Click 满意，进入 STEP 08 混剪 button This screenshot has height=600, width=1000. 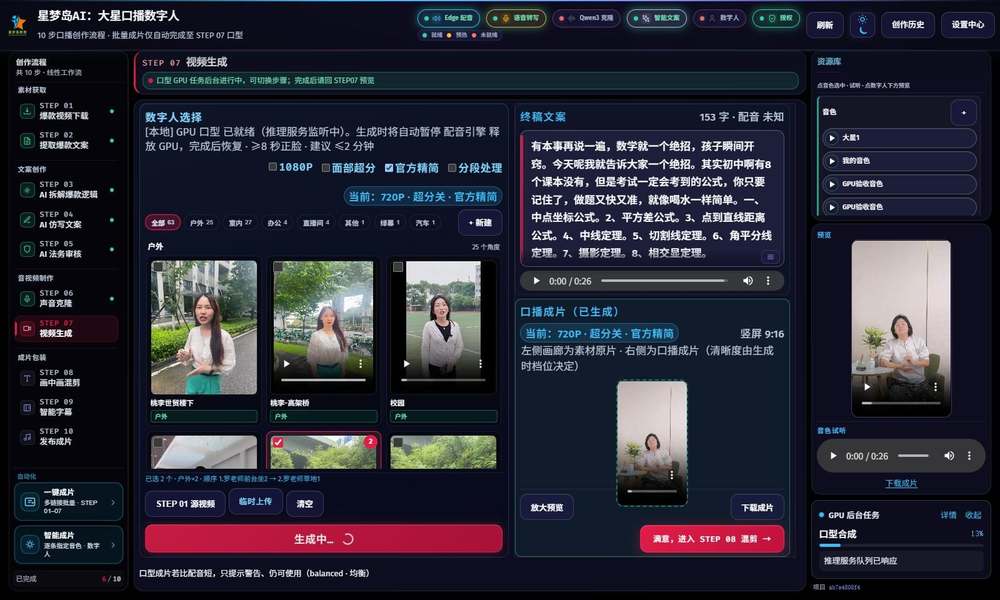coord(712,539)
